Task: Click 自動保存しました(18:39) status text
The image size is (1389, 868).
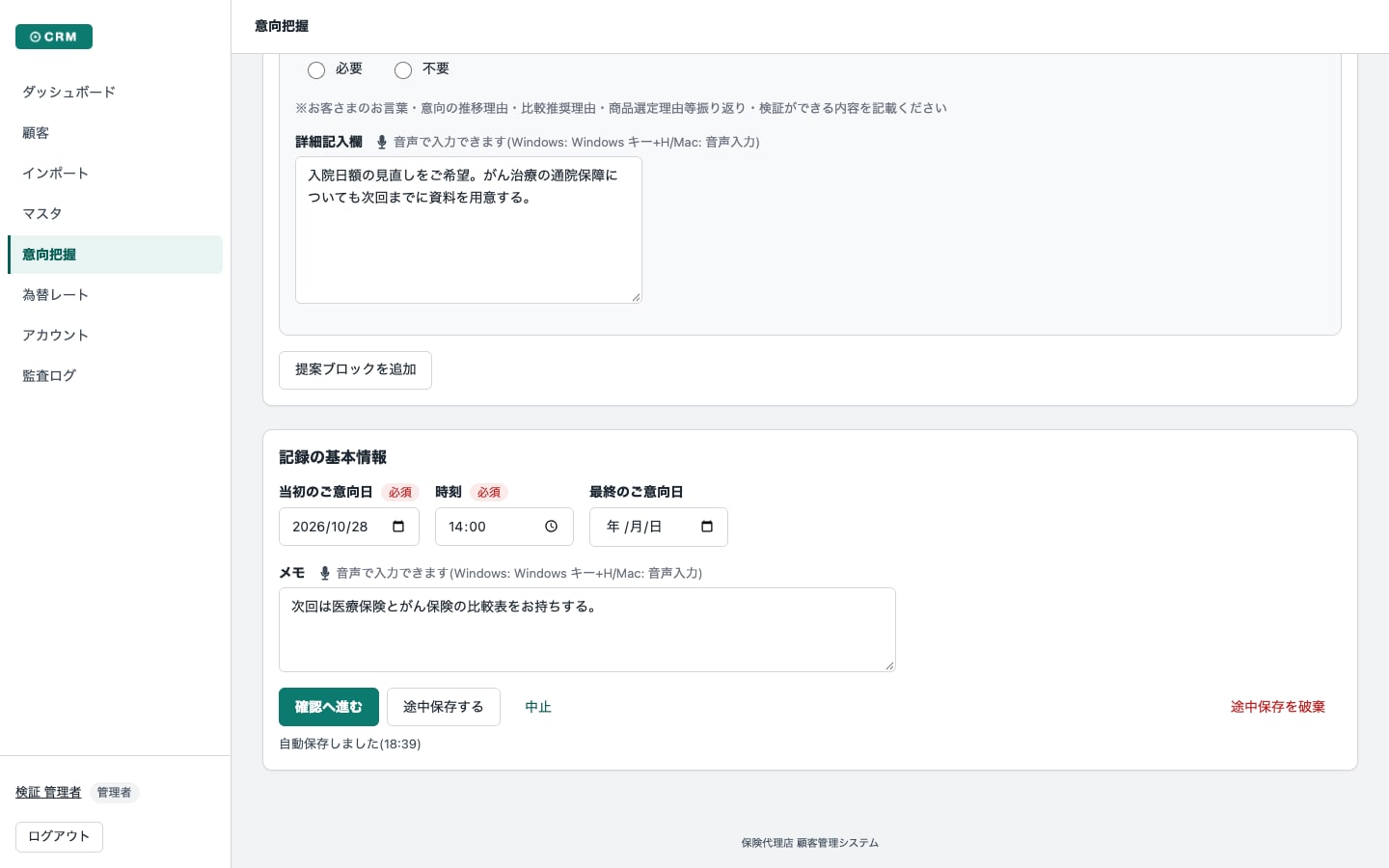Action: (350, 744)
